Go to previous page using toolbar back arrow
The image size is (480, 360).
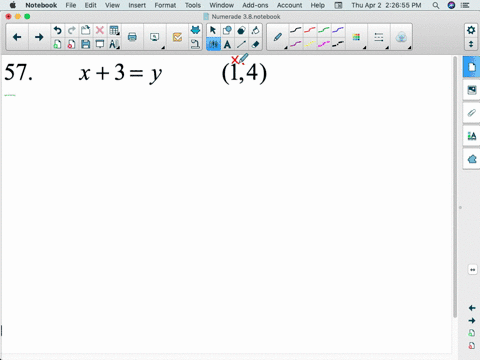tap(17, 37)
